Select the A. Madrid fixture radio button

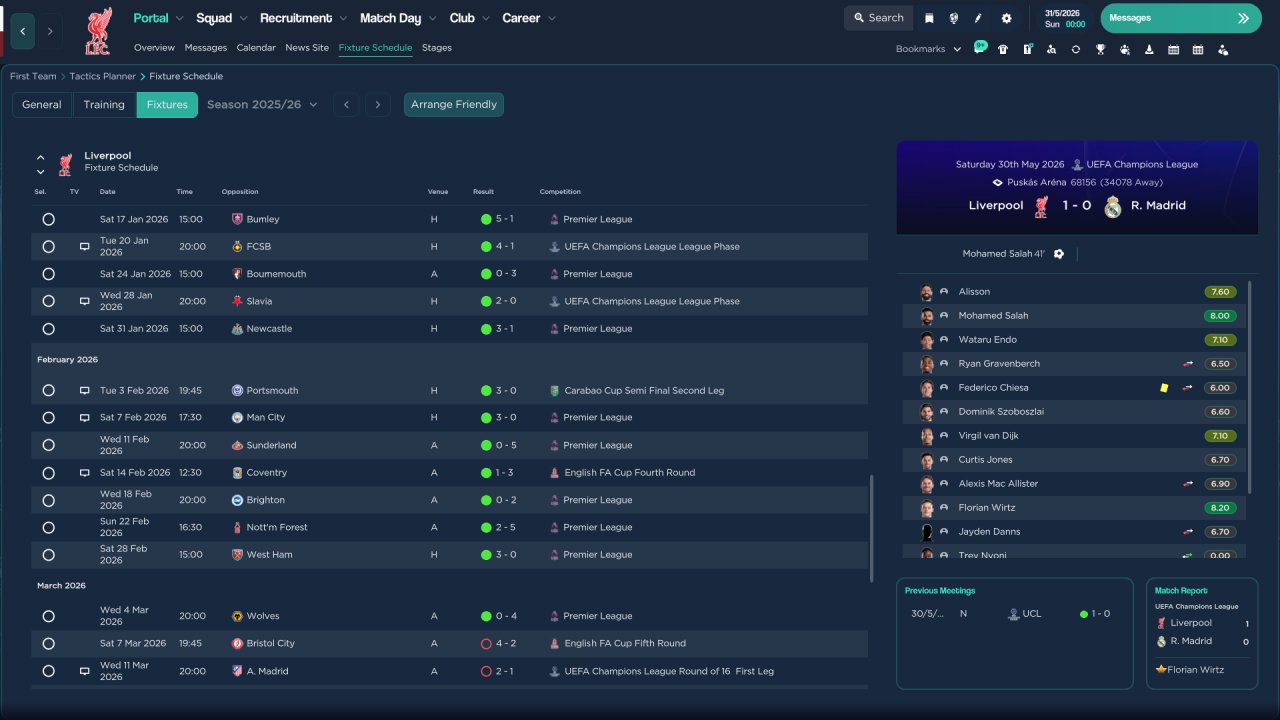48,671
